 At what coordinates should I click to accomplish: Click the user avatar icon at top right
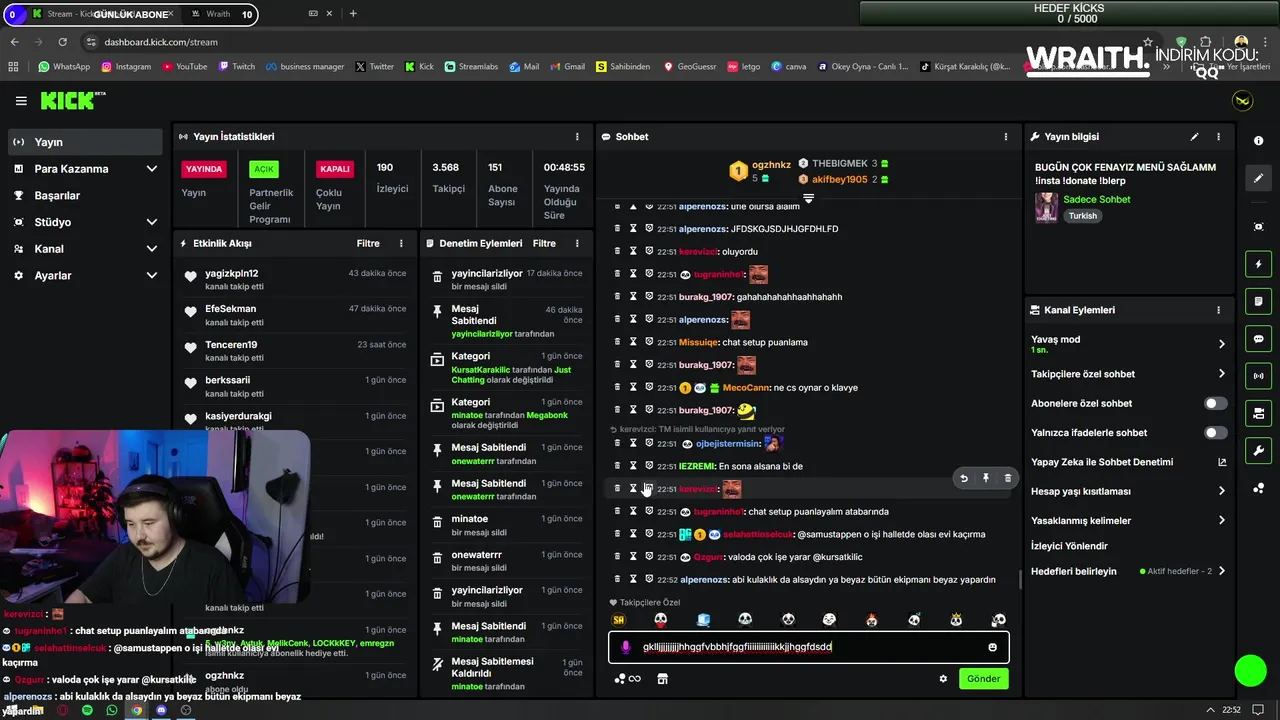1242,101
